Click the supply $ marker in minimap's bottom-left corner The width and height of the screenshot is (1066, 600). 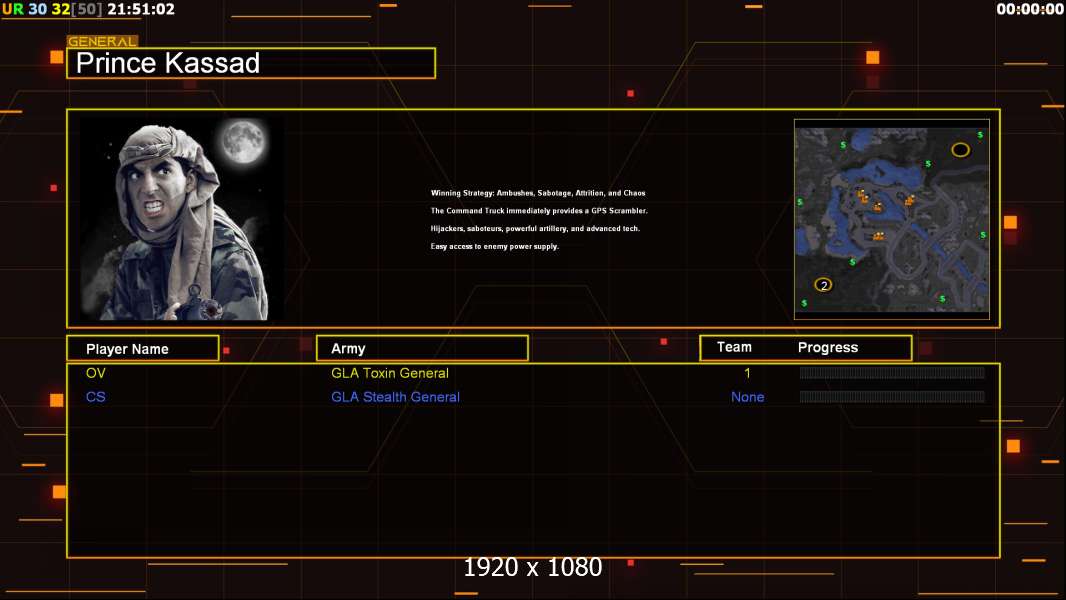[804, 302]
